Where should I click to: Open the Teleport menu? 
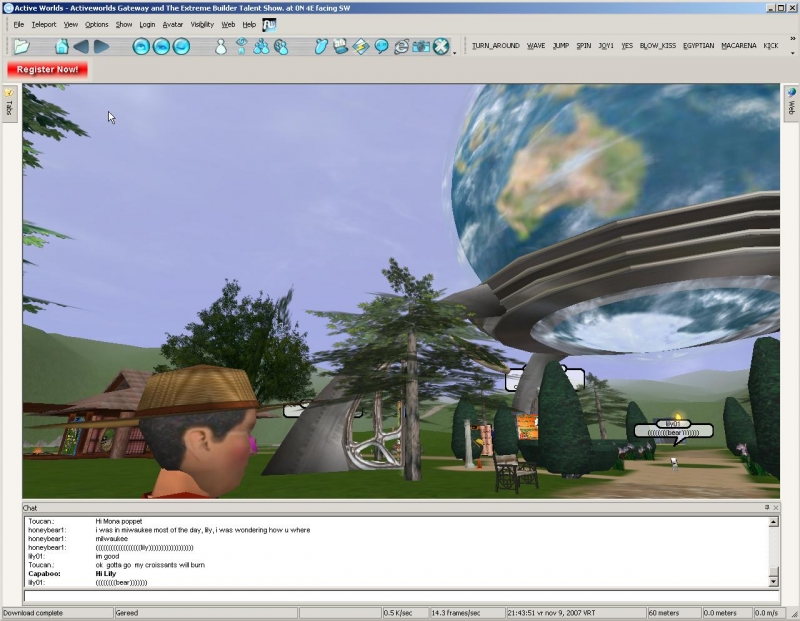[x=44, y=24]
